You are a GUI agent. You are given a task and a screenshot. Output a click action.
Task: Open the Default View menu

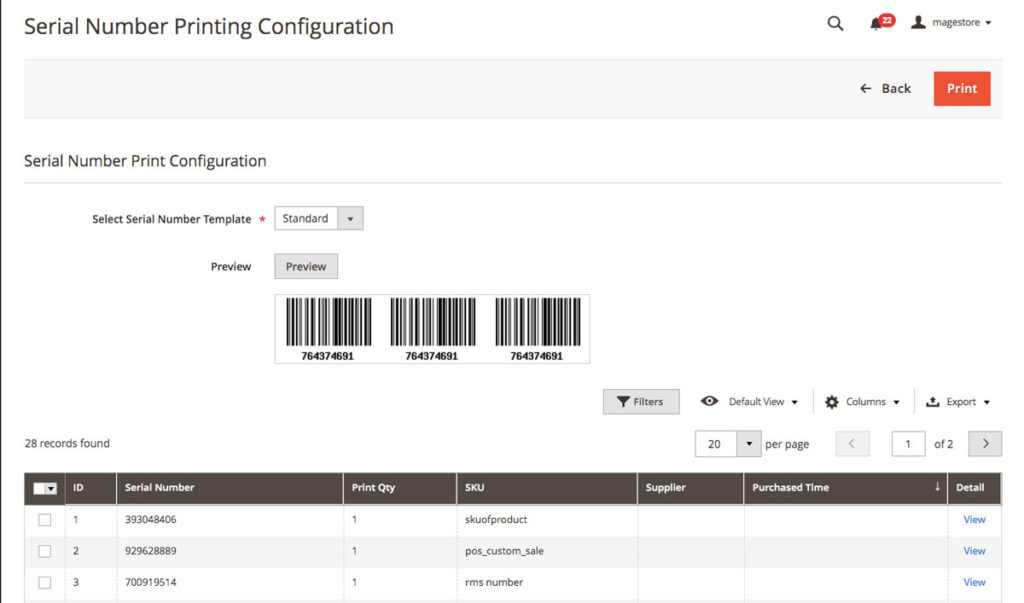pyautogui.click(x=755, y=401)
